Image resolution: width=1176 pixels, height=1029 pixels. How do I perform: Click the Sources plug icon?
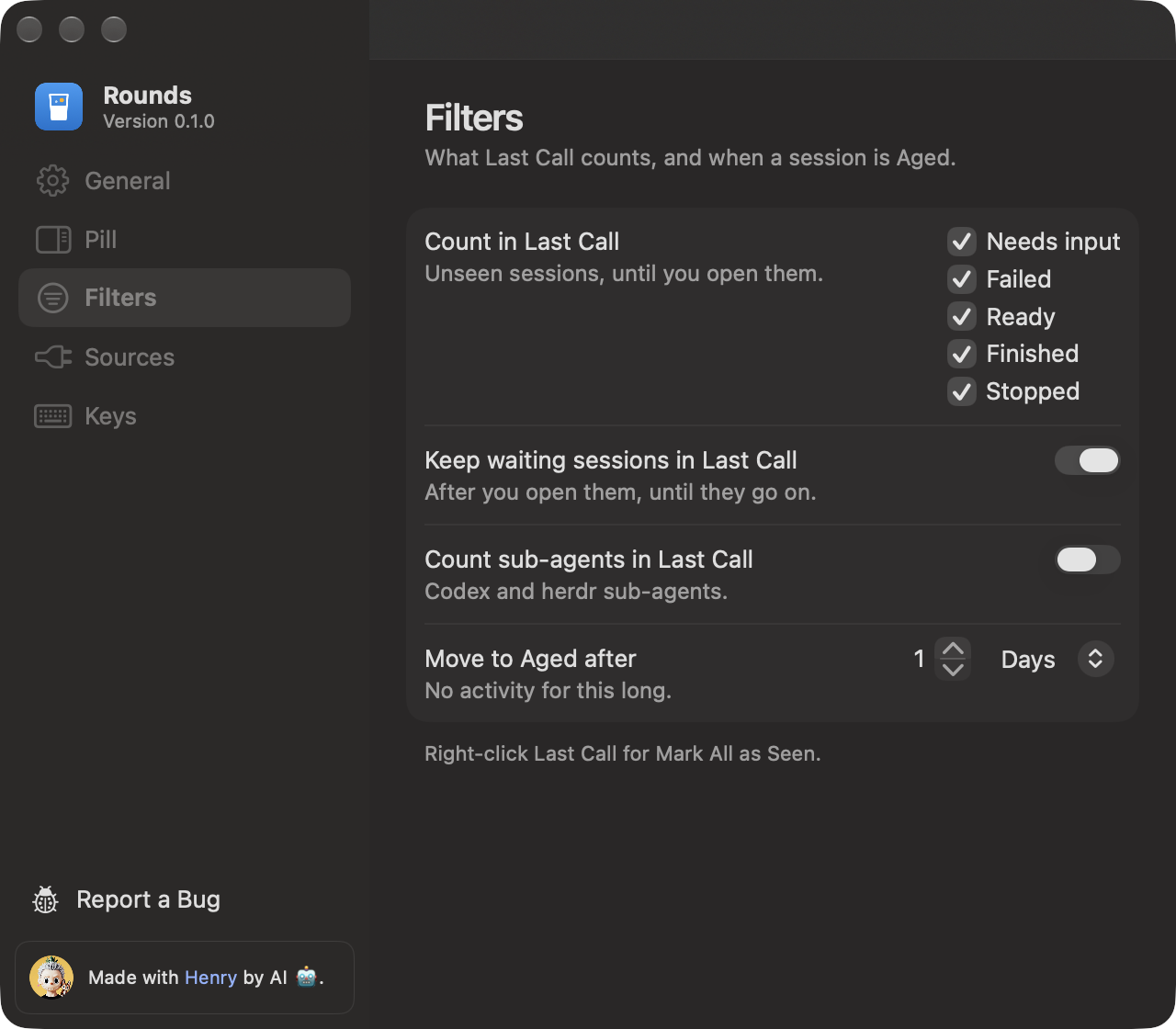point(53,357)
